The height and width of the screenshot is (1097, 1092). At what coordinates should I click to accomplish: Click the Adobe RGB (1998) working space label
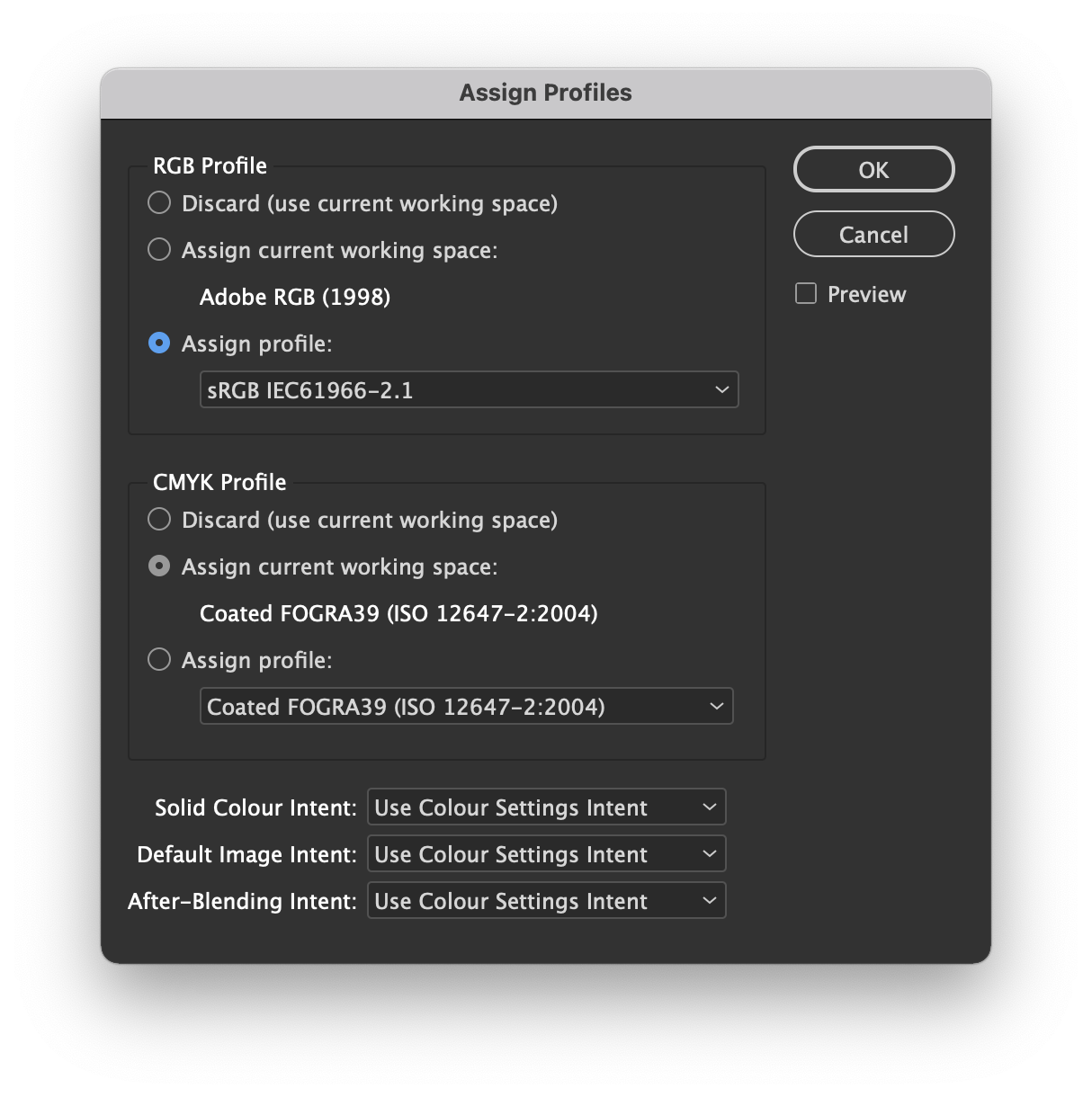[295, 297]
